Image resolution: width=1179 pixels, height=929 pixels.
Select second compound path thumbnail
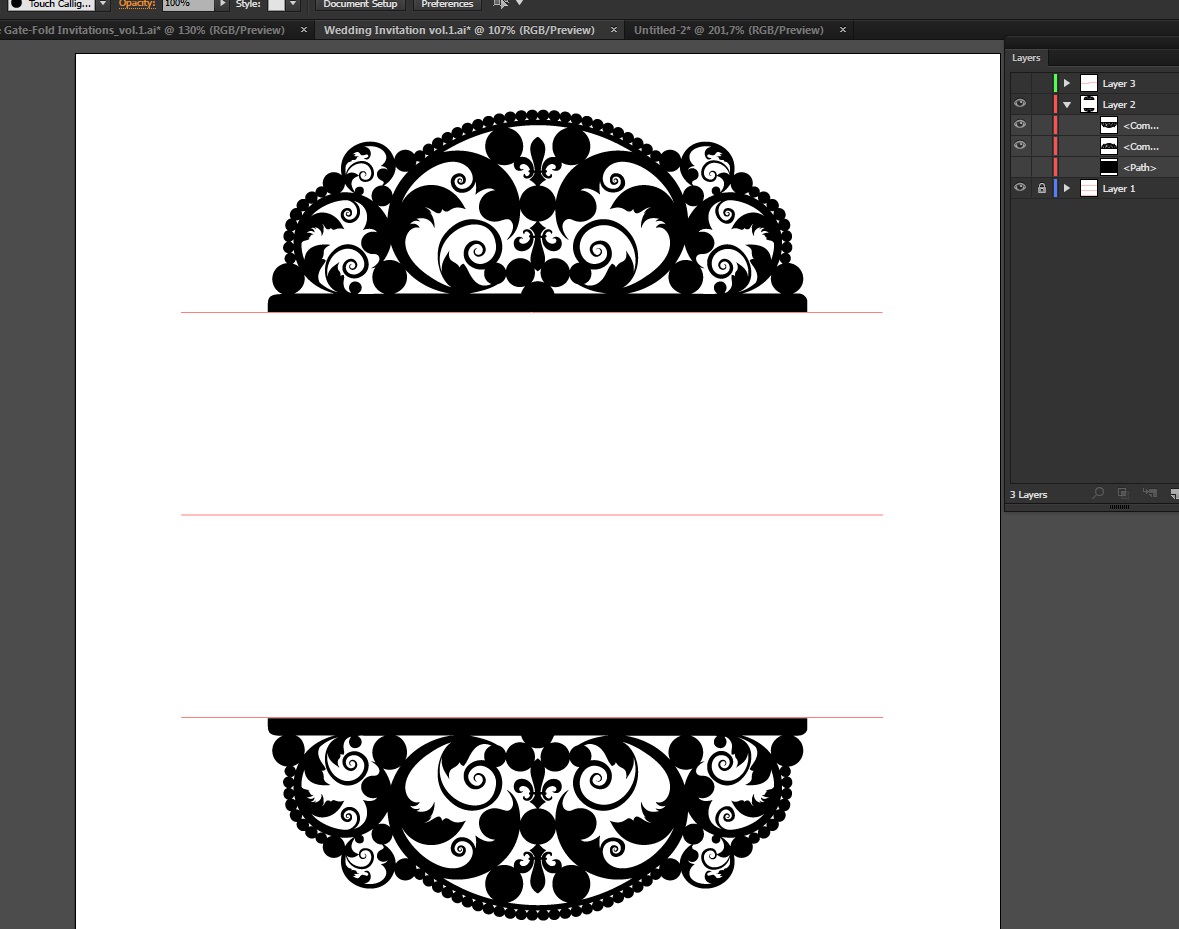[1109, 146]
